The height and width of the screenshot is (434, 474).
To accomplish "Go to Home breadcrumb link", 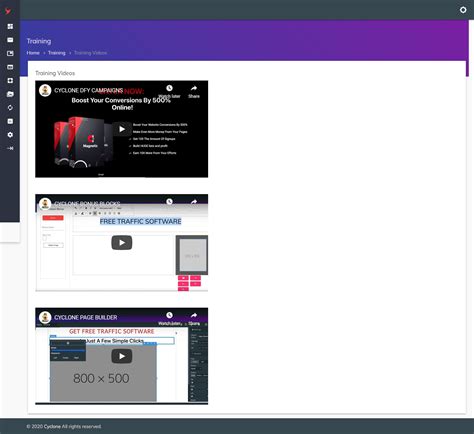I will pos(33,53).
